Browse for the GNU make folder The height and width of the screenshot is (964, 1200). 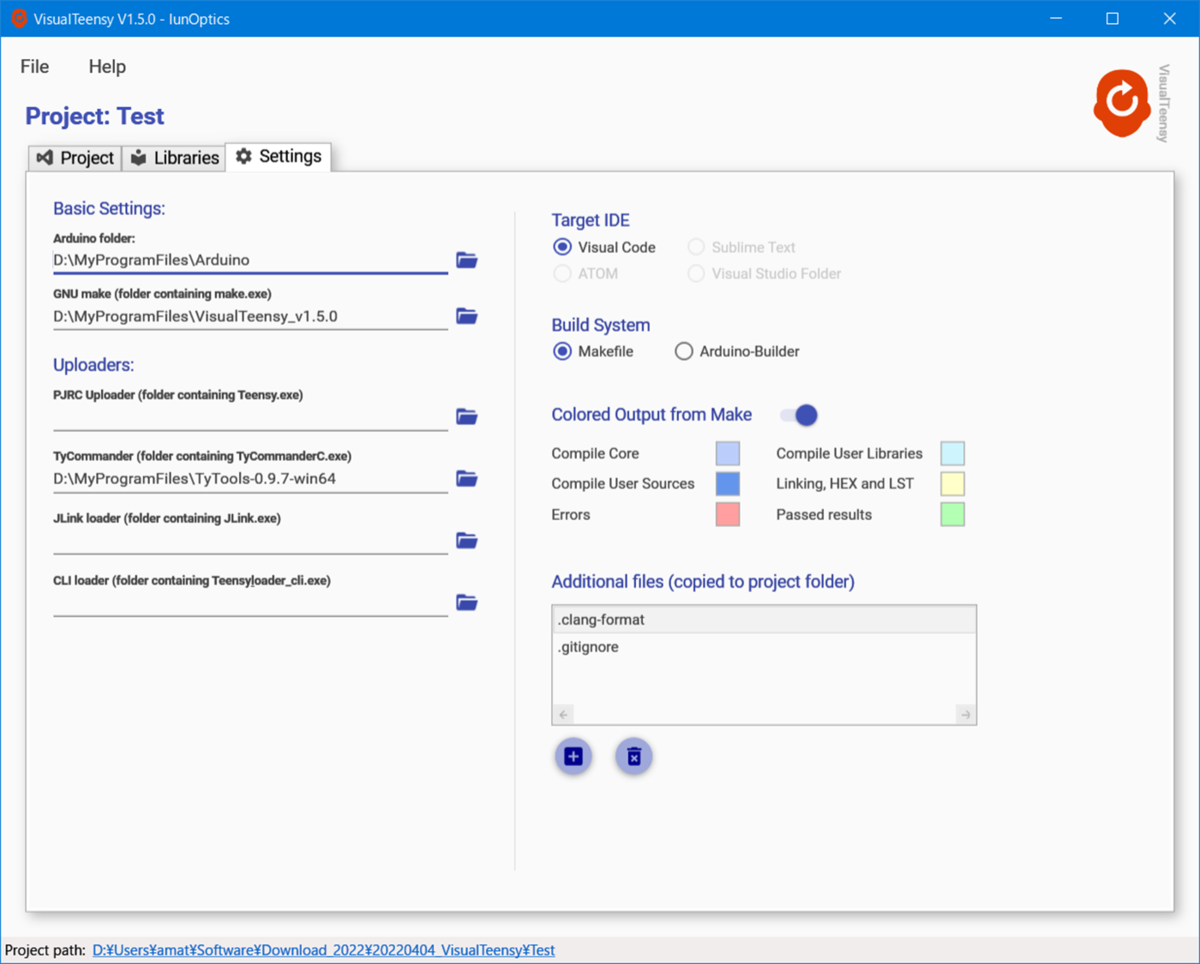pyautogui.click(x=467, y=316)
